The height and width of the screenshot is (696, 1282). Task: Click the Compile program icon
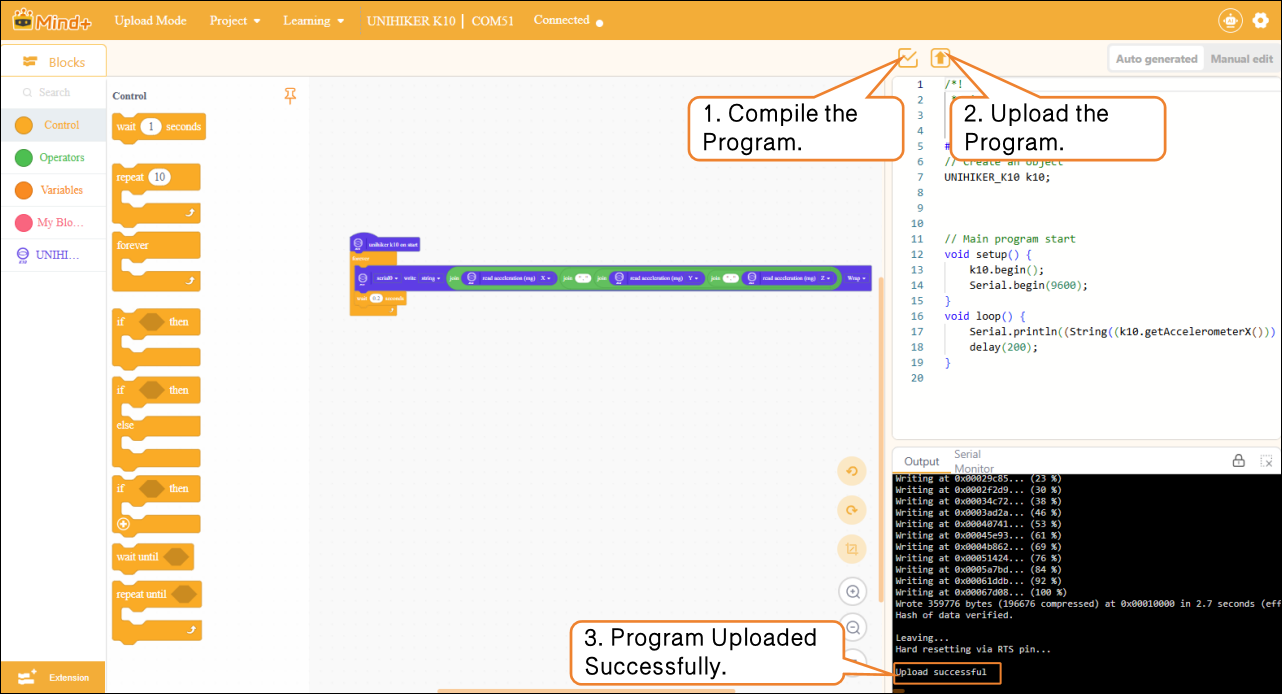tap(907, 58)
